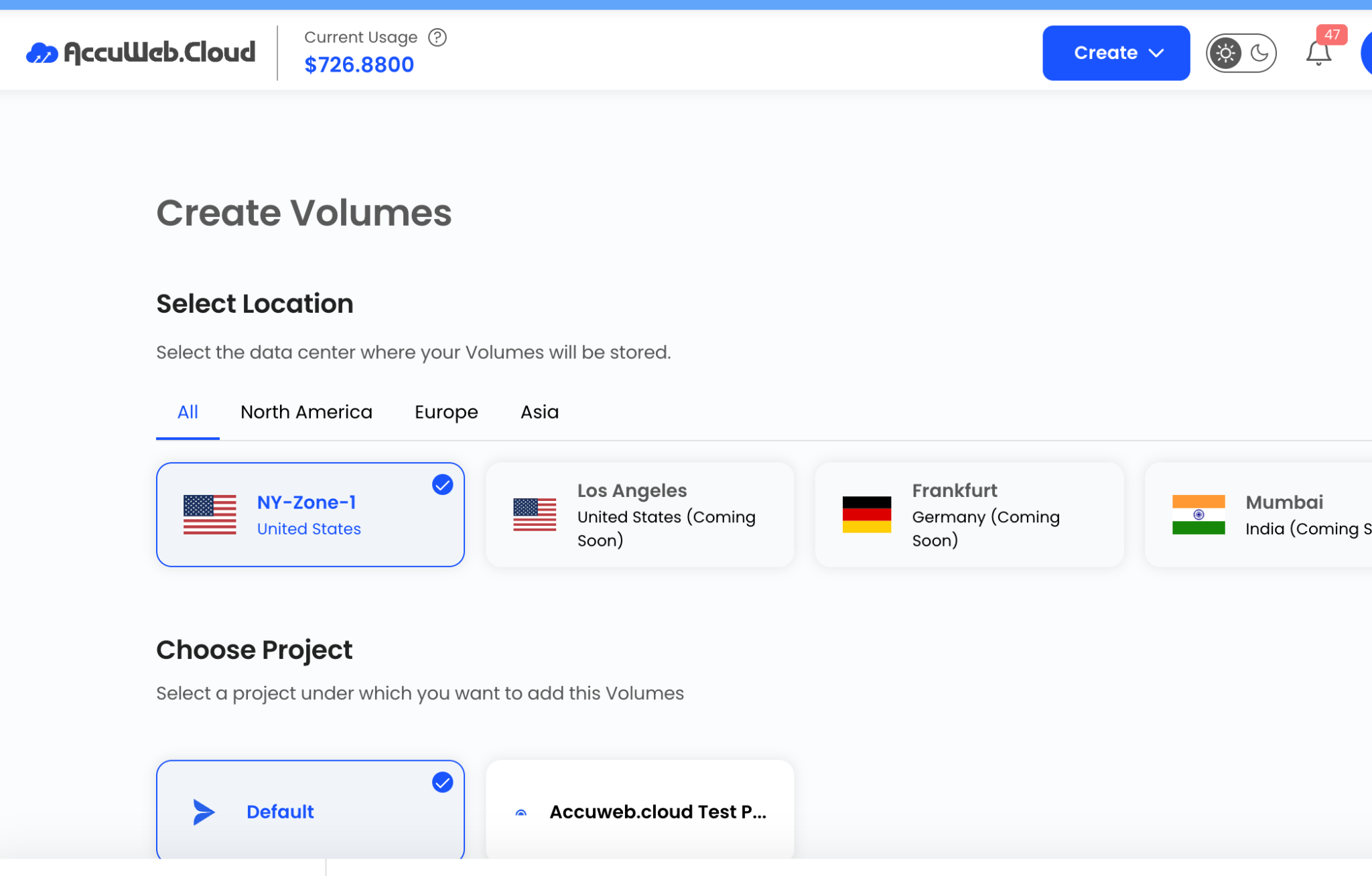
Task: Click the Select Location heading
Action: 255,304
